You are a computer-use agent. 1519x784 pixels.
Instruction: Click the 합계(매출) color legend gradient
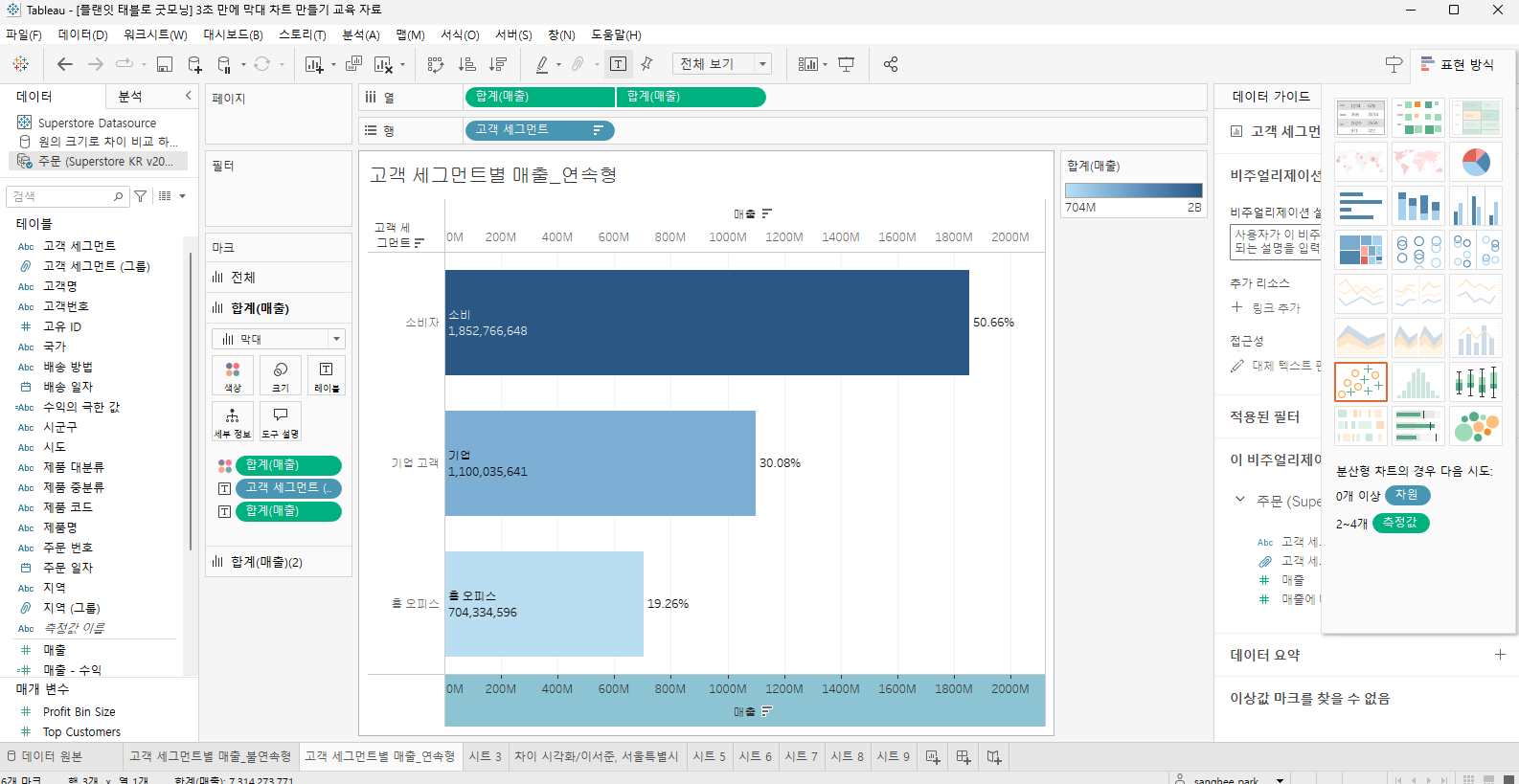pos(1133,190)
